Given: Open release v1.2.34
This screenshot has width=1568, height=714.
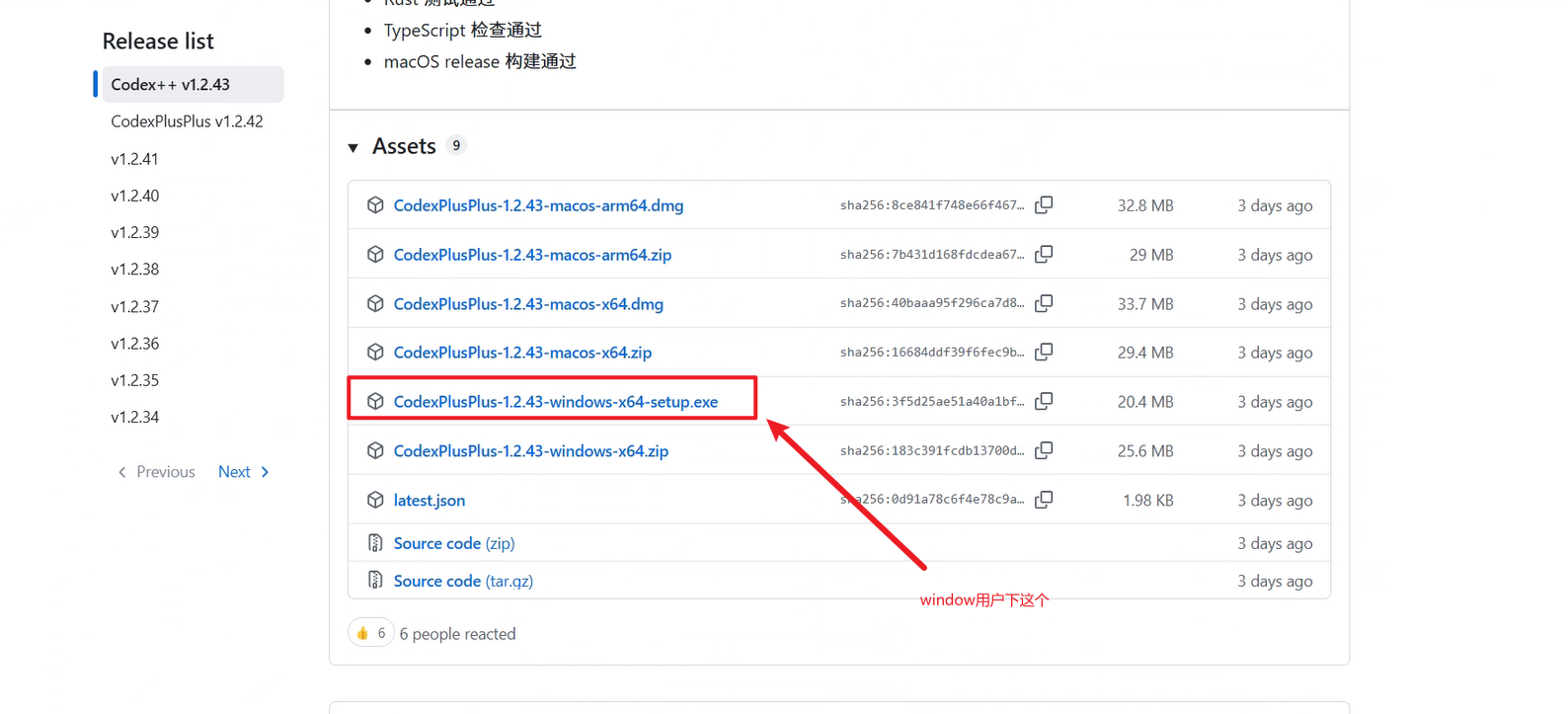Looking at the screenshot, I should [x=134, y=417].
